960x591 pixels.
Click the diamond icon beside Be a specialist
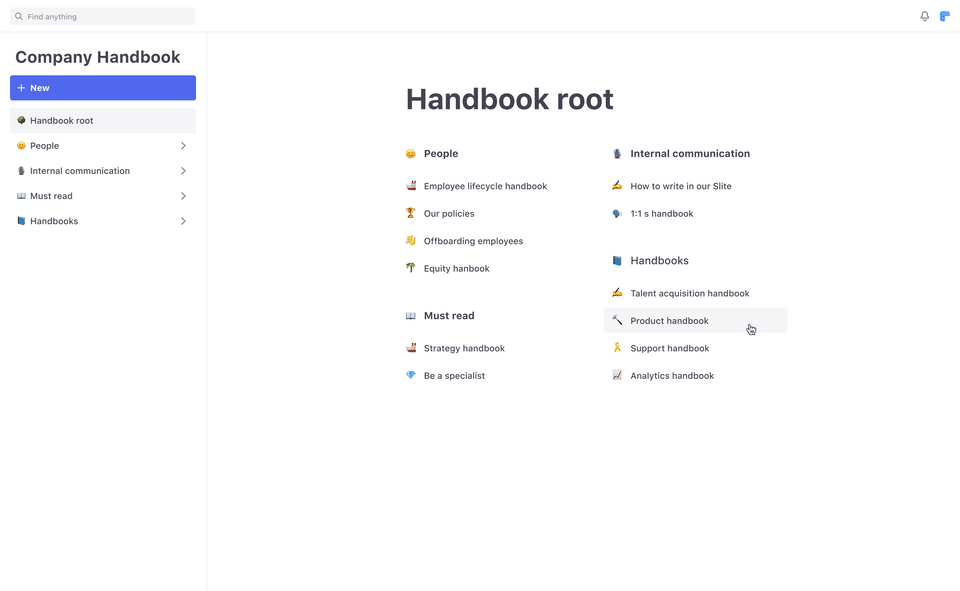pyautogui.click(x=411, y=376)
